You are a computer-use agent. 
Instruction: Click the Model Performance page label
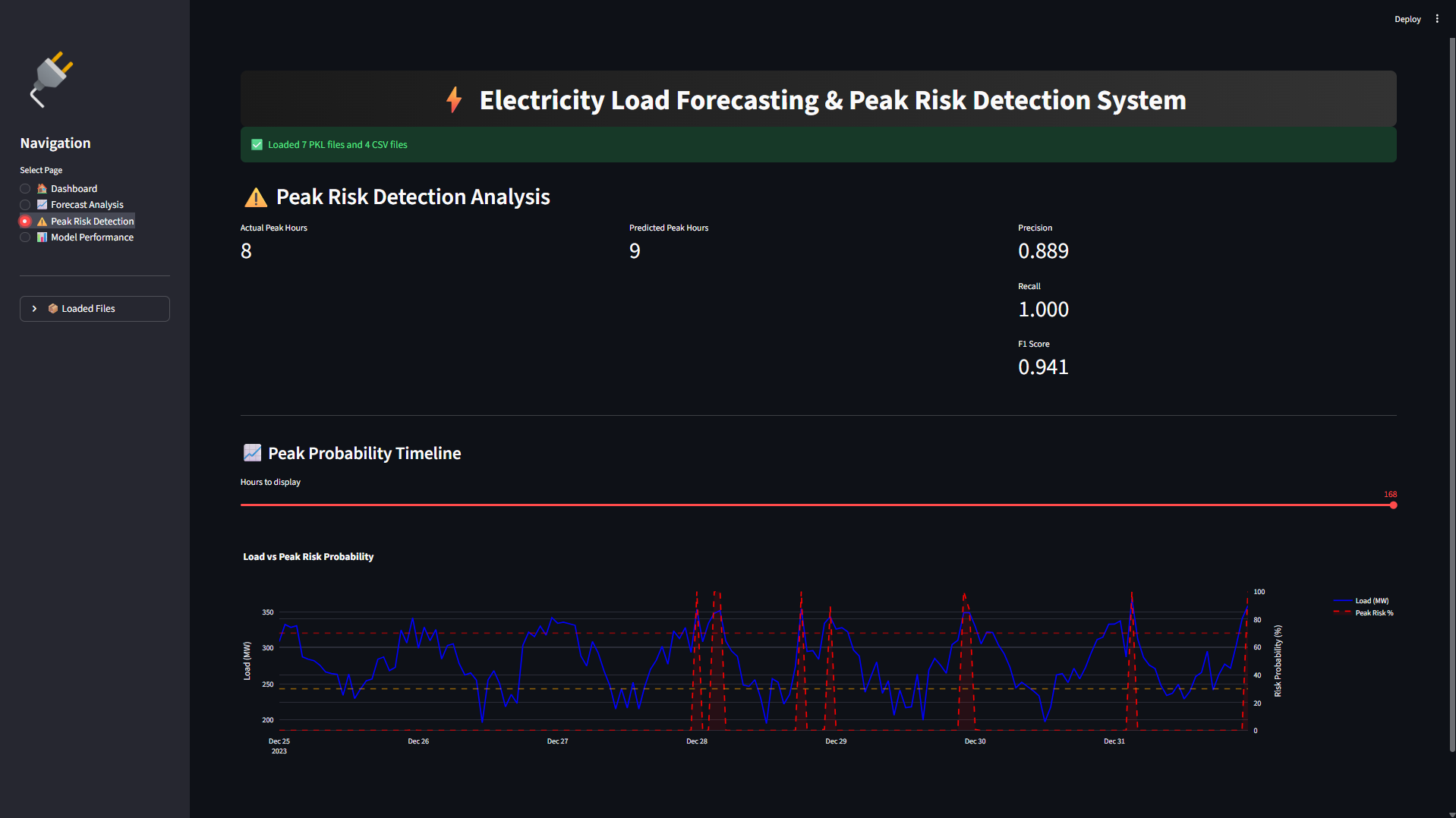click(92, 238)
